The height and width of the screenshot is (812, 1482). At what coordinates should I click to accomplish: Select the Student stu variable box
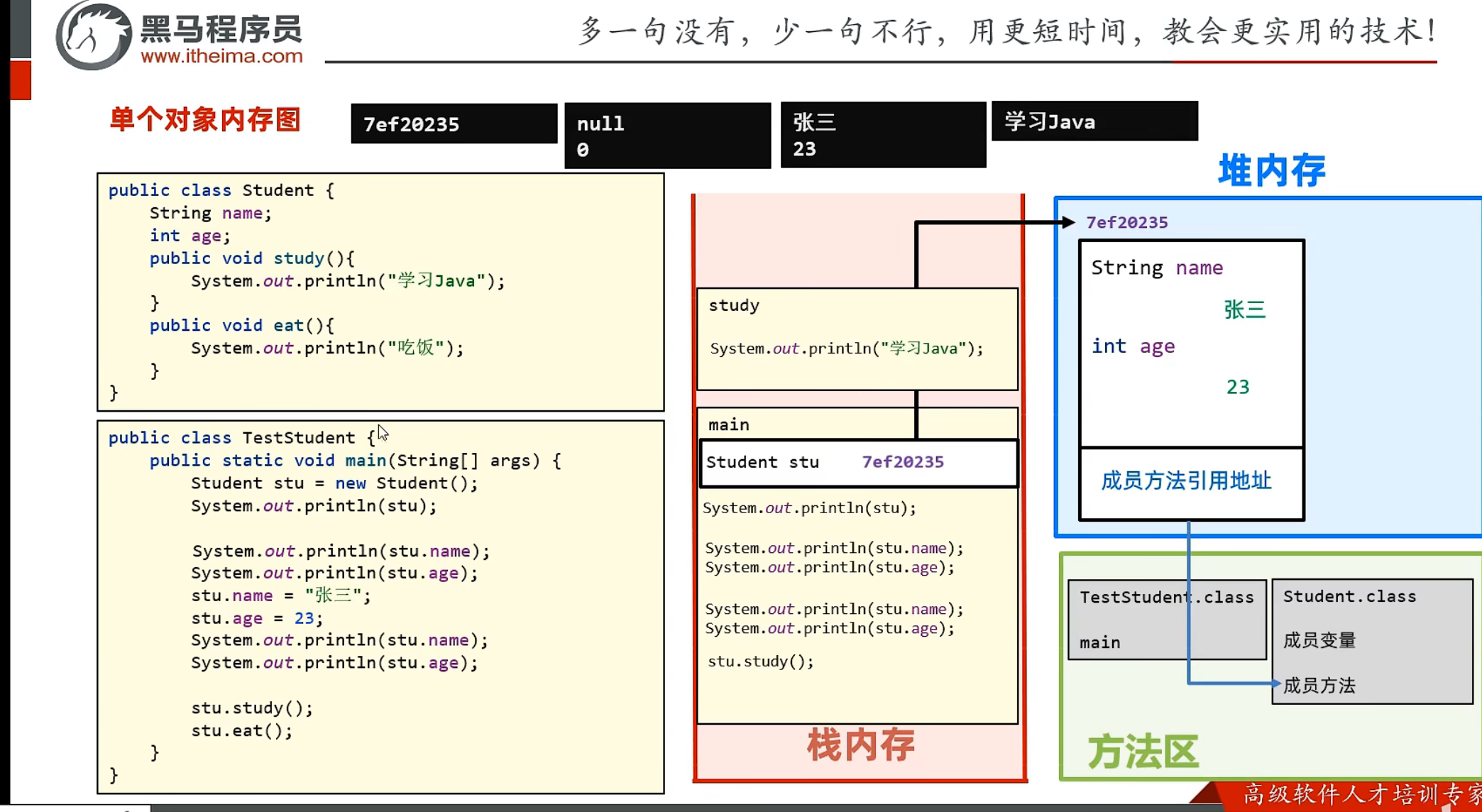pyautogui.click(x=858, y=463)
